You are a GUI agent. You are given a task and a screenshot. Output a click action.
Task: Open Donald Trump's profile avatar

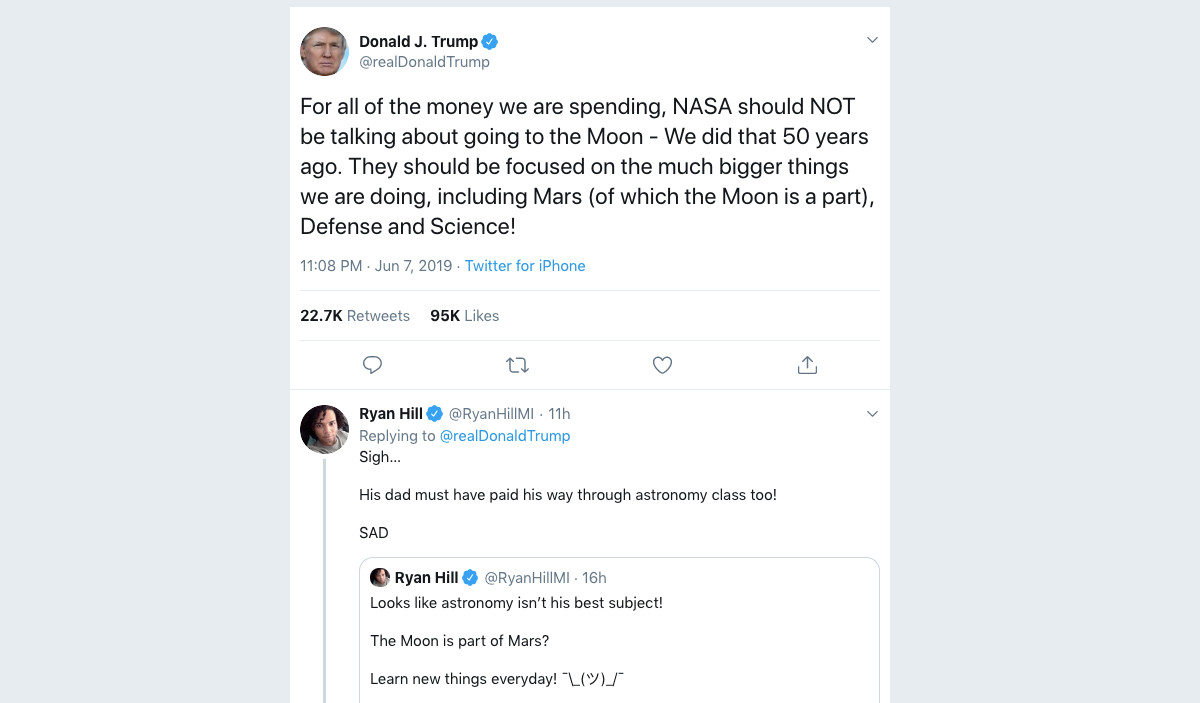tap(324, 51)
